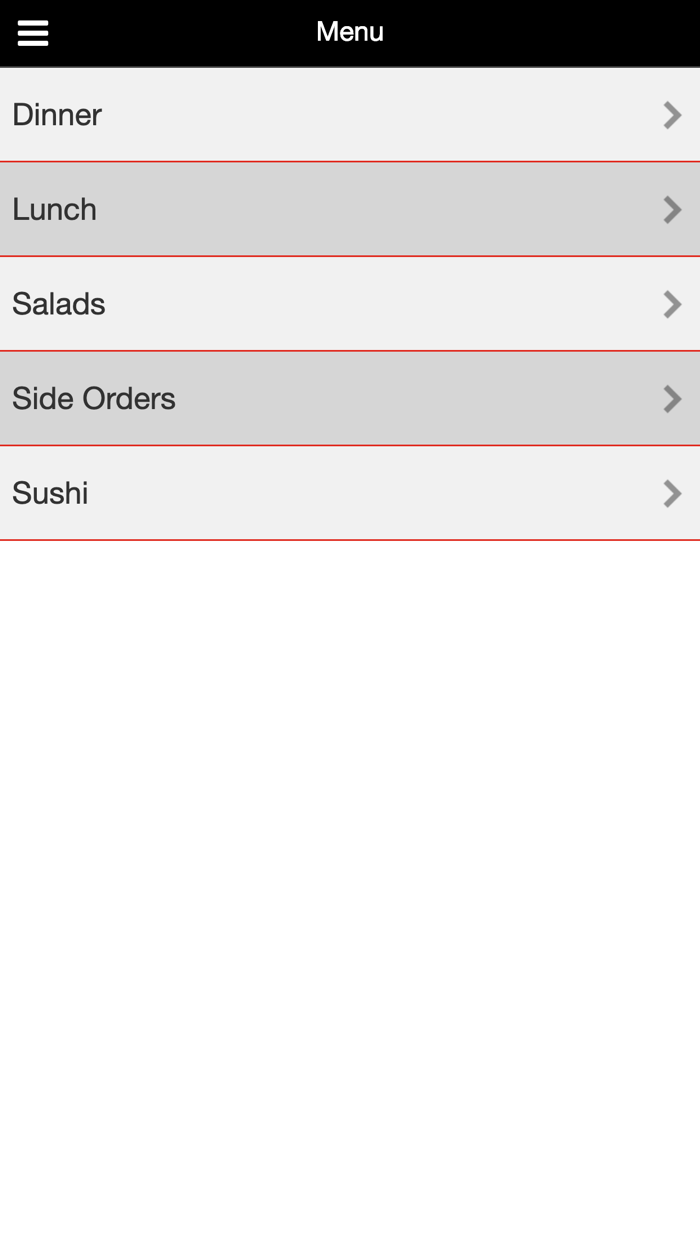The height and width of the screenshot is (1244, 700).
Task: Hit the right arrow beside Sushi
Action: point(672,493)
